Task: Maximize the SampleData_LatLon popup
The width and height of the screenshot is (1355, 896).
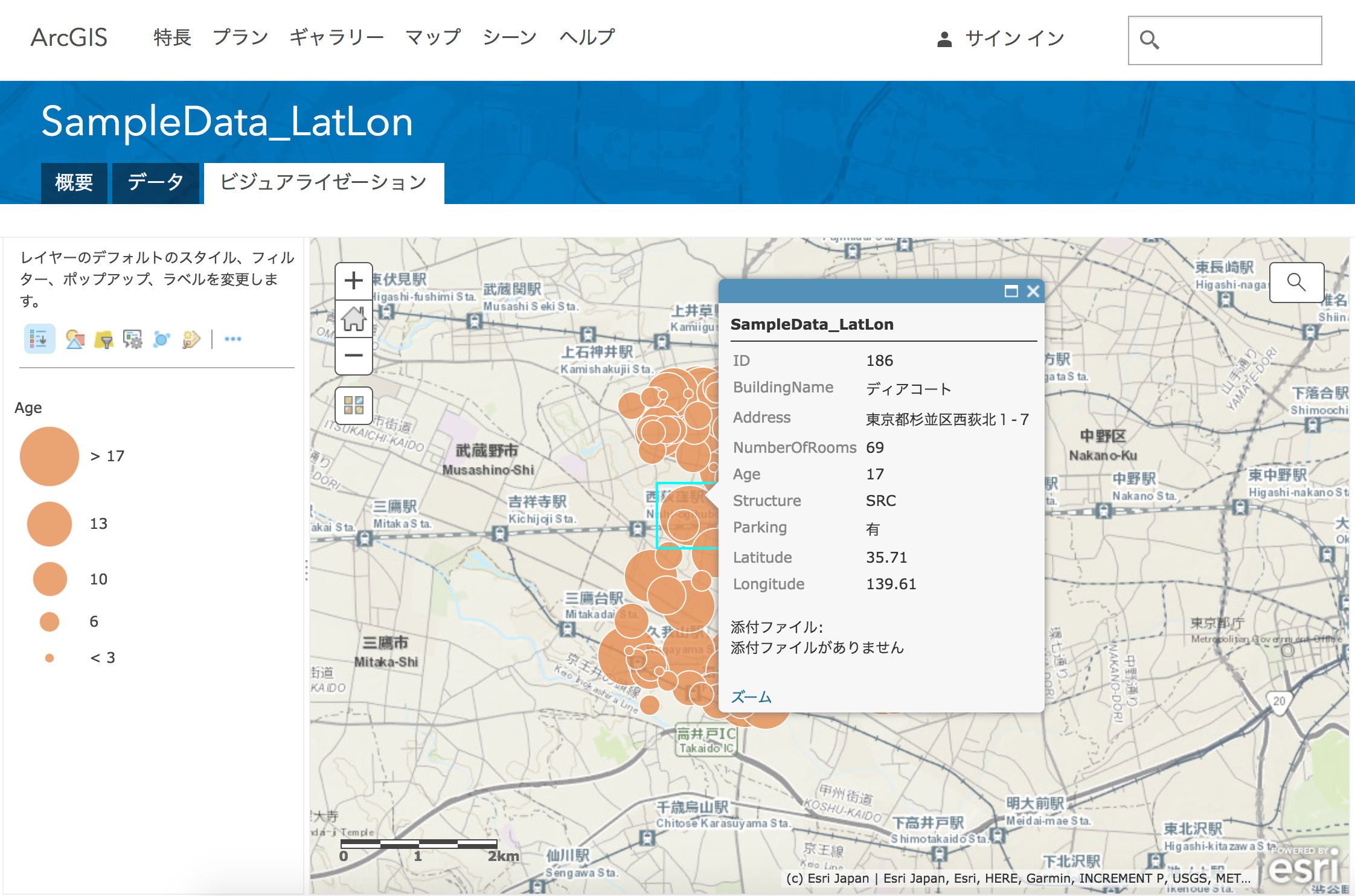Action: 1011,292
